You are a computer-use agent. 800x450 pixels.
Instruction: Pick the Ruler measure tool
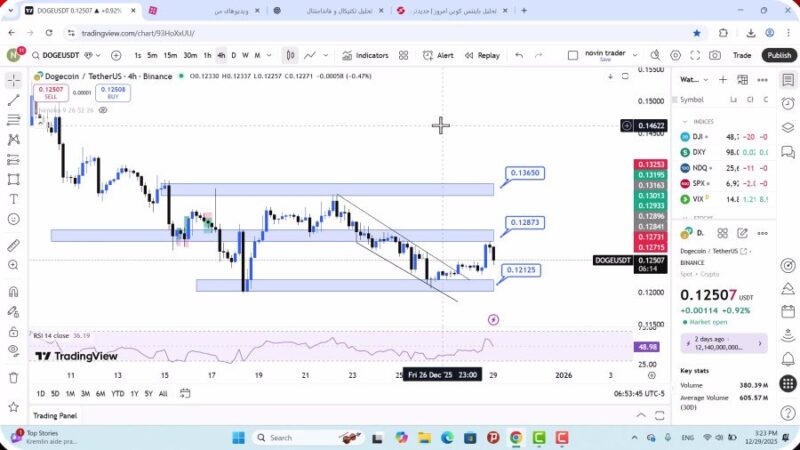[x=14, y=245]
